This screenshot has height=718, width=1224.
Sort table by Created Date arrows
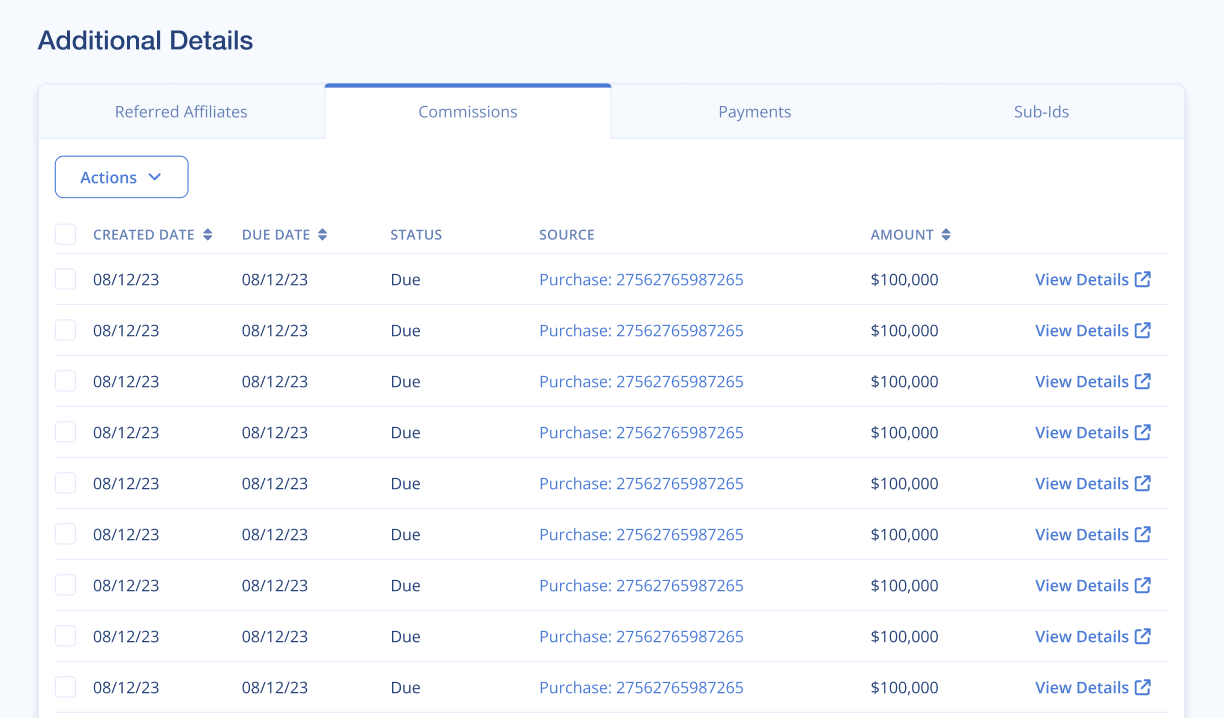pos(208,235)
